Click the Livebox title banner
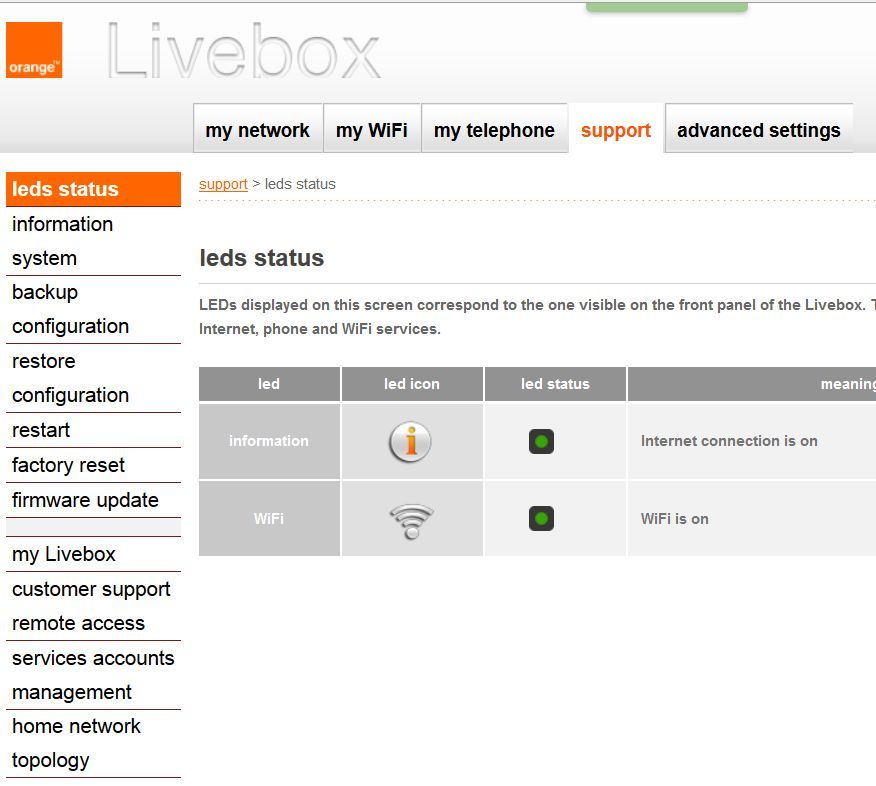Screen dimensions: 876x786 click(244, 51)
